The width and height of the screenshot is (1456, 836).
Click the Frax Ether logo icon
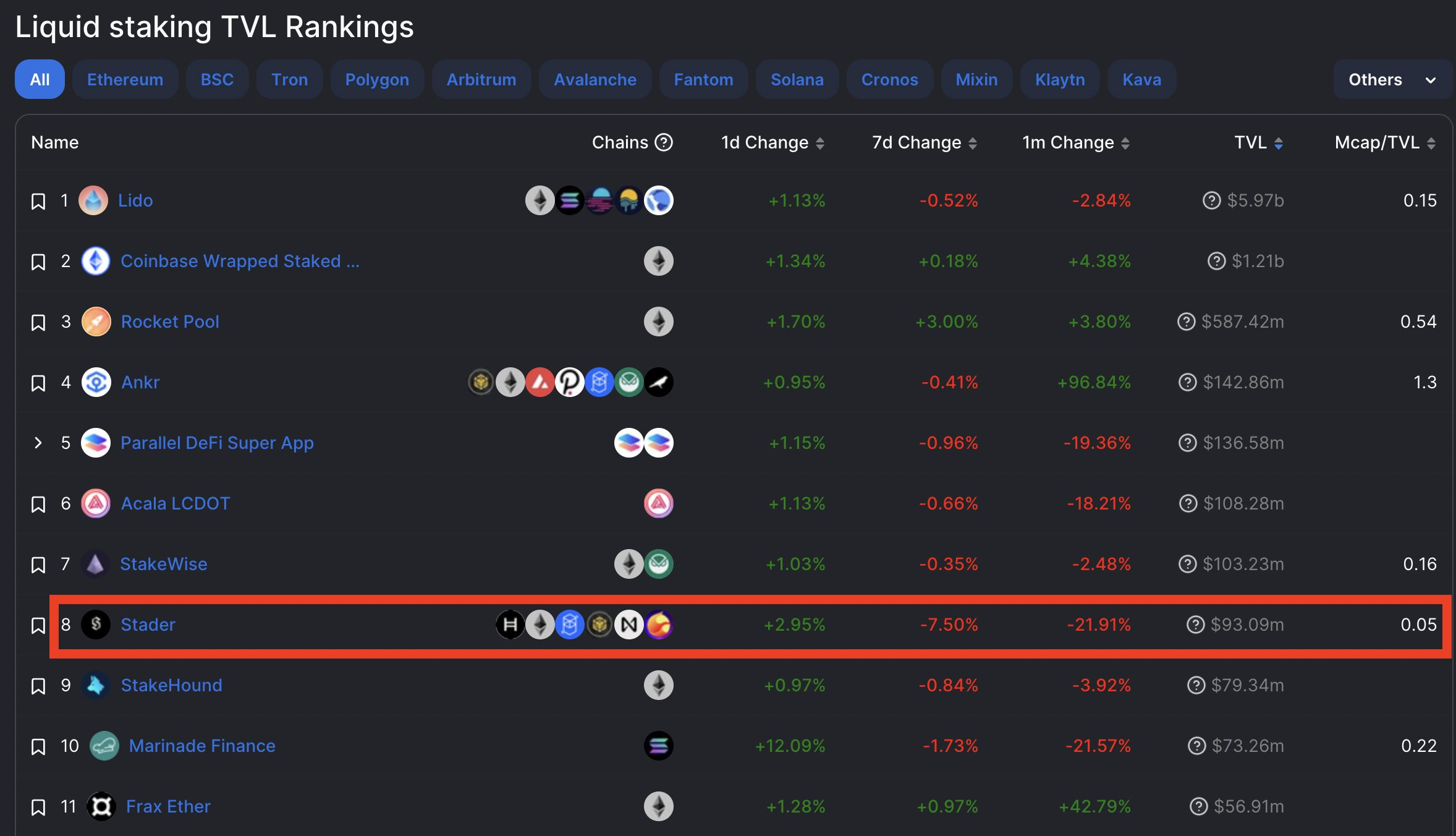pos(101,806)
